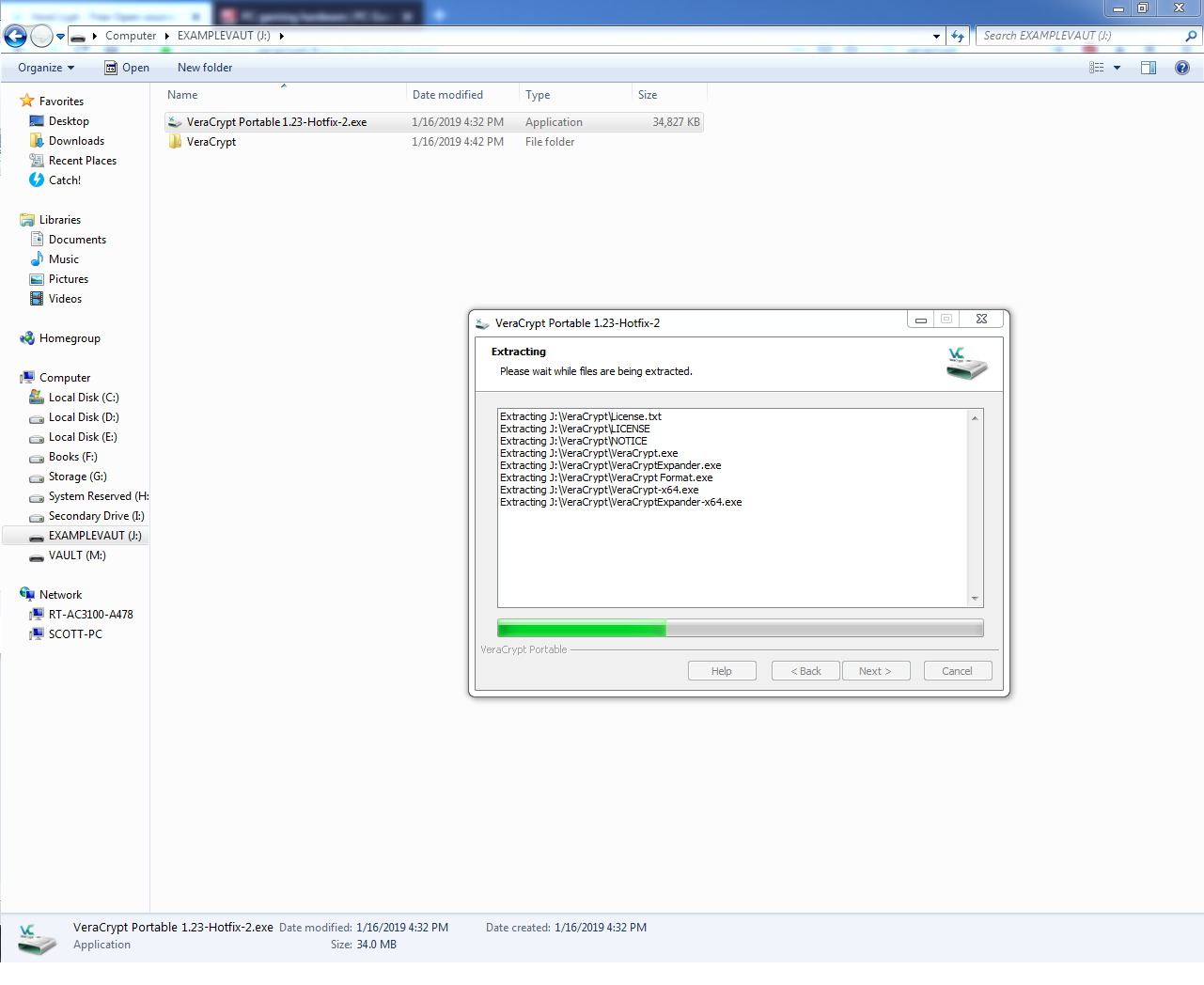Open Downloads in Favorites
This screenshot has height=985, width=1204.
(x=76, y=141)
